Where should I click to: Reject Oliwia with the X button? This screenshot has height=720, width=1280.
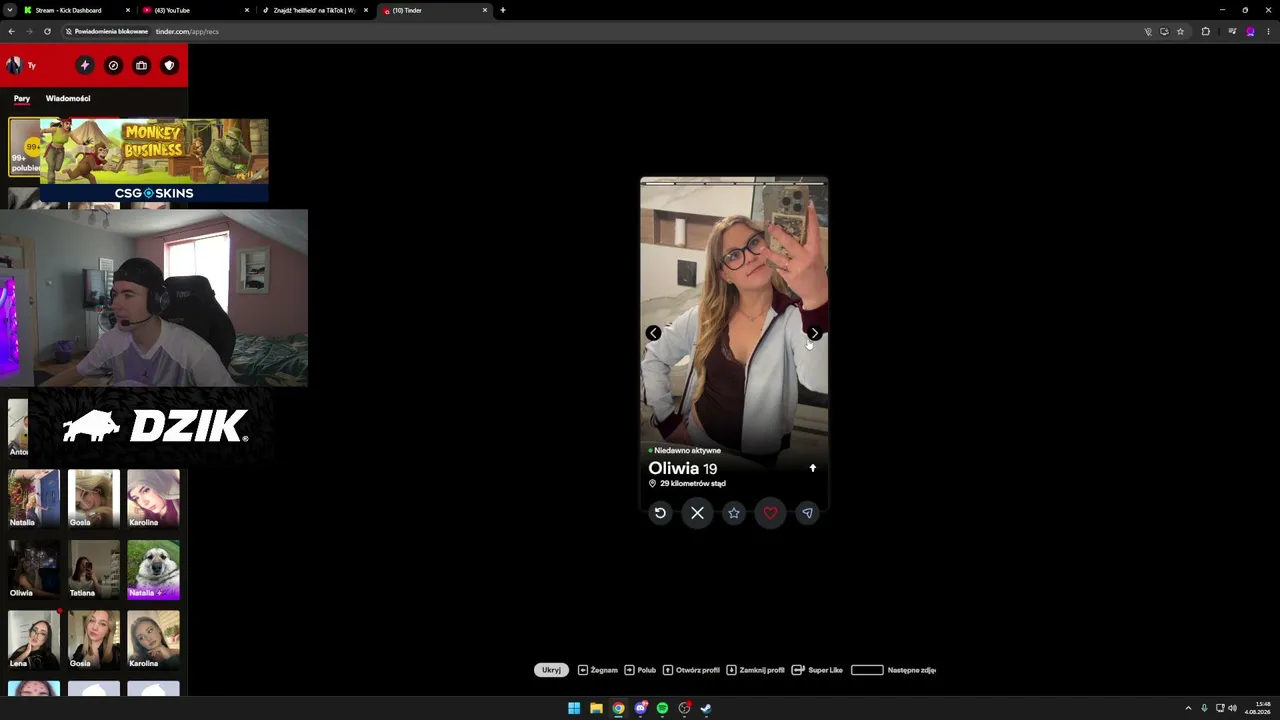coord(697,513)
